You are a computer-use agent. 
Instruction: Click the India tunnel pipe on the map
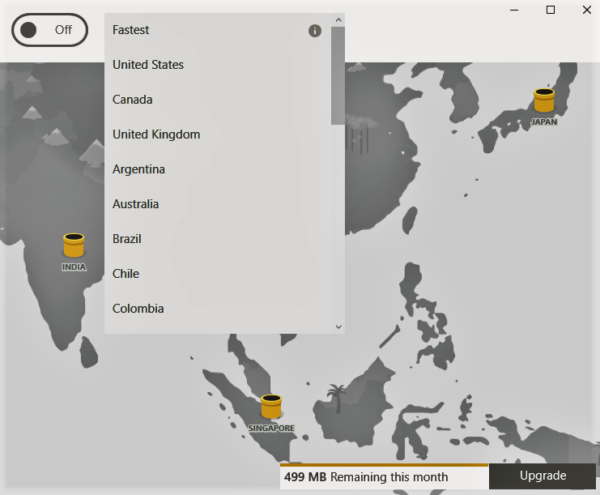(73, 245)
